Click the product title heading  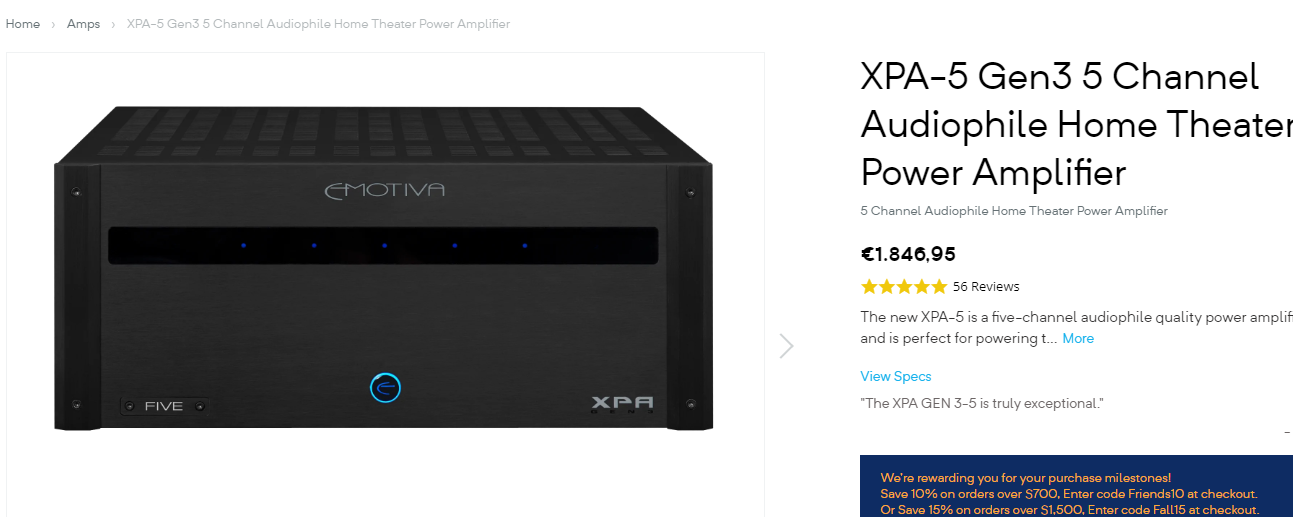tap(1076, 125)
